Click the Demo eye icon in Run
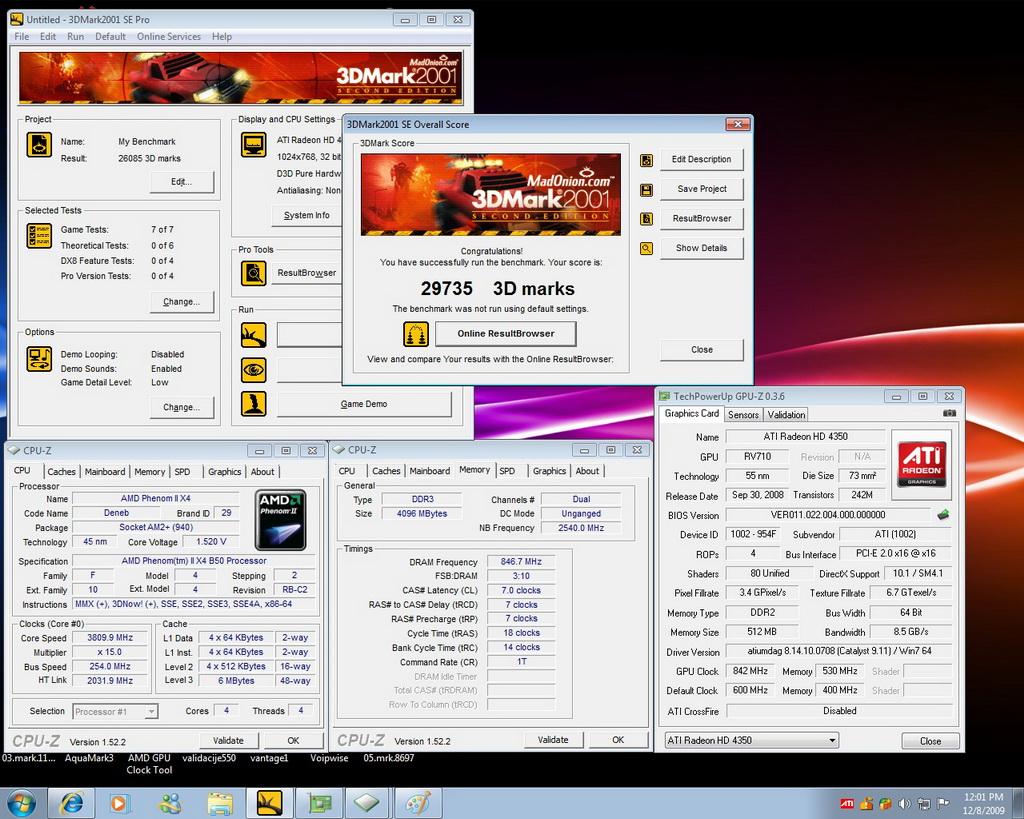This screenshot has width=1024, height=819. coord(253,370)
